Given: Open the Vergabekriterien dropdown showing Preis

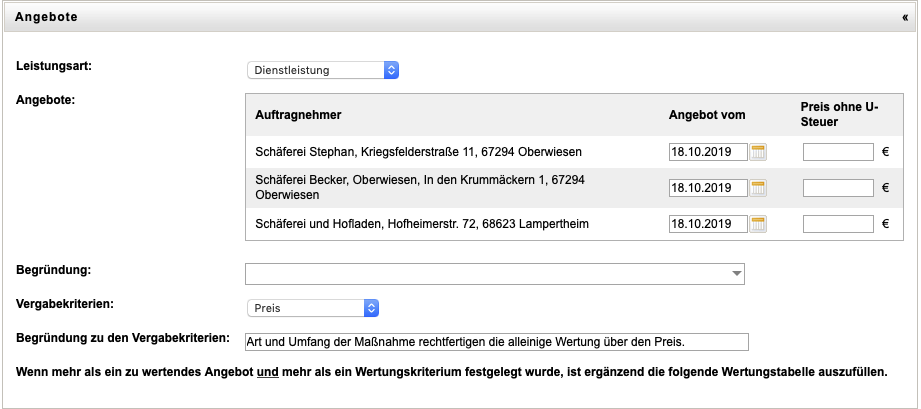Looking at the screenshot, I should click(313, 309).
